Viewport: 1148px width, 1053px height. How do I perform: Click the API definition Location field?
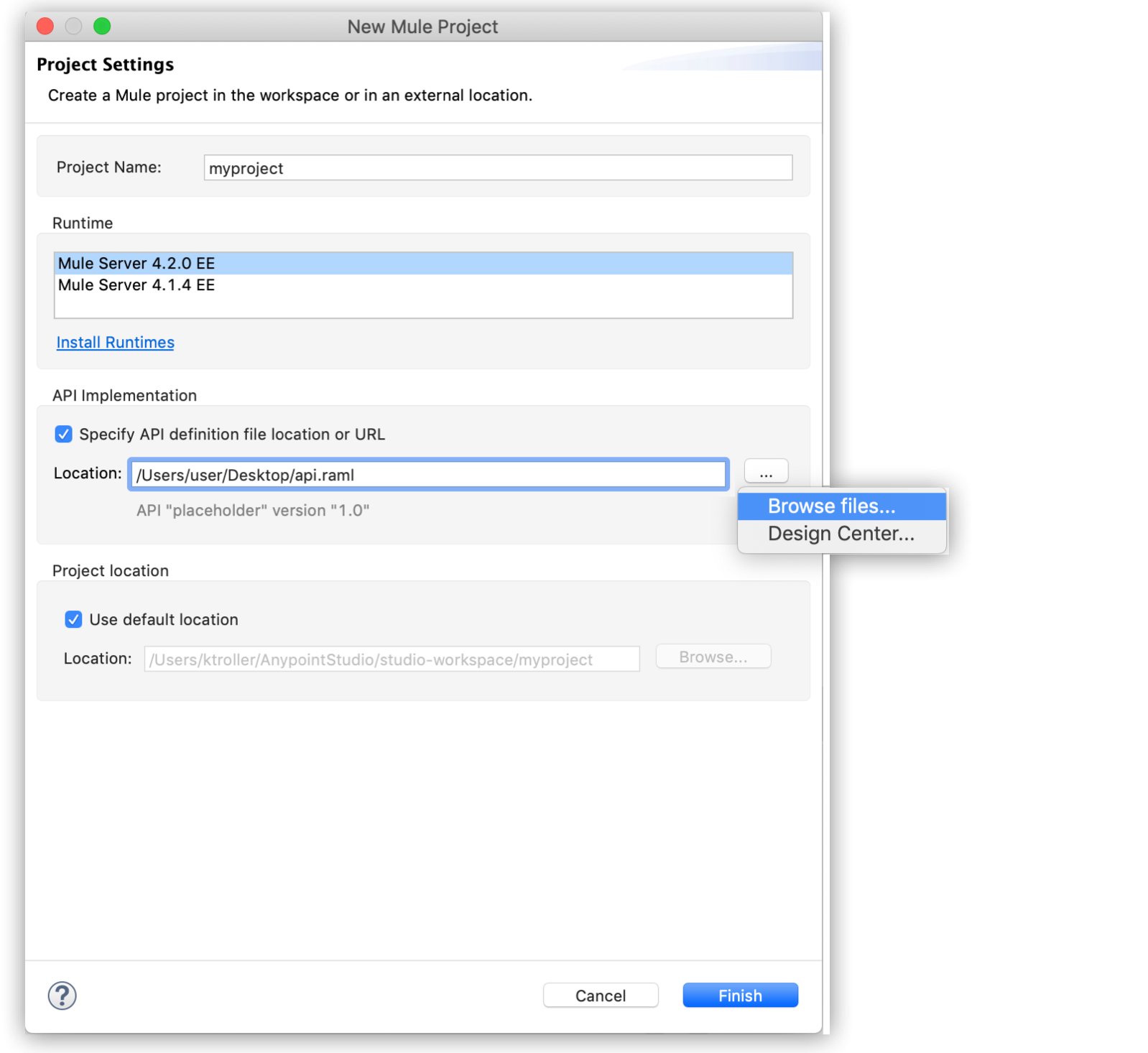pos(428,475)
